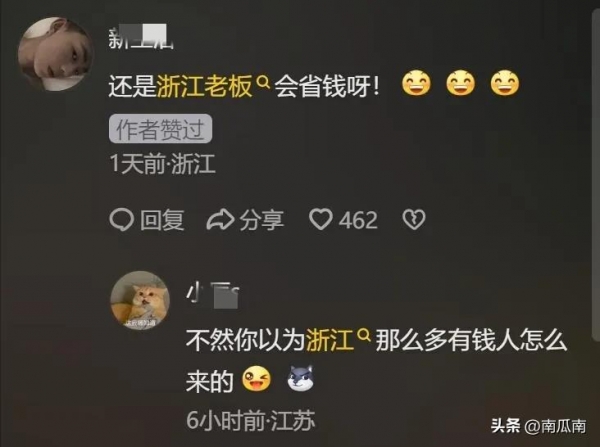The image size is (600, 447).
Task: Dislike comment using broken heart icon
Action: click(x=414, y=220)
